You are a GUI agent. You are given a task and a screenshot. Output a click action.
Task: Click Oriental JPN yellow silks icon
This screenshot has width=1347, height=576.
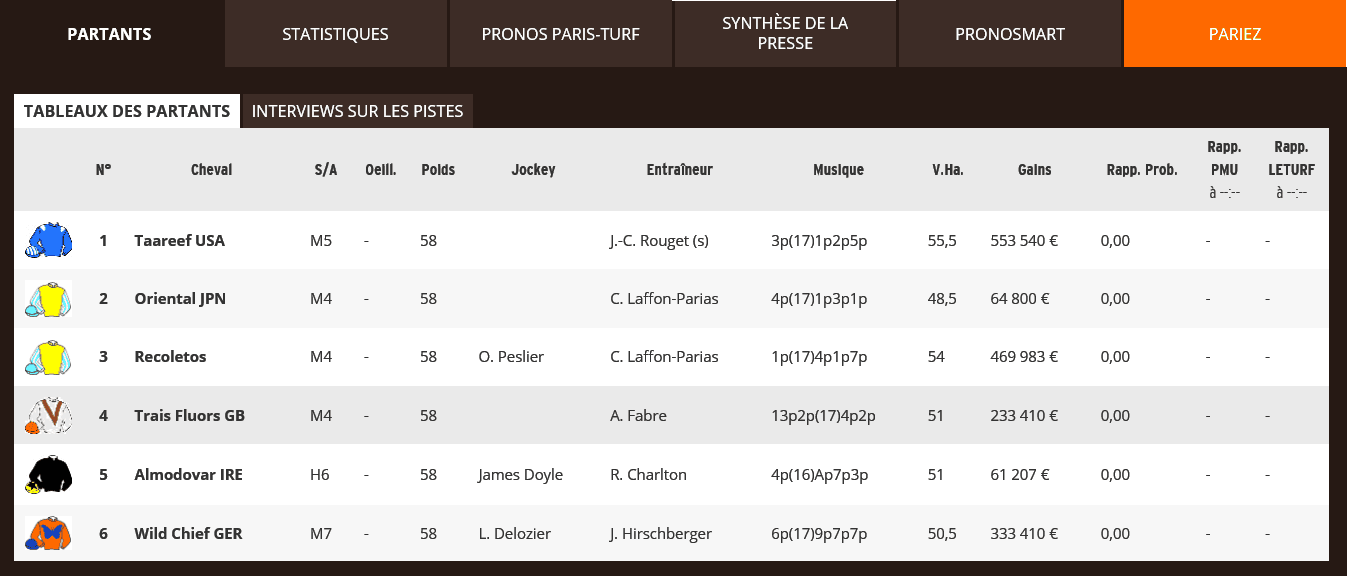48,299
